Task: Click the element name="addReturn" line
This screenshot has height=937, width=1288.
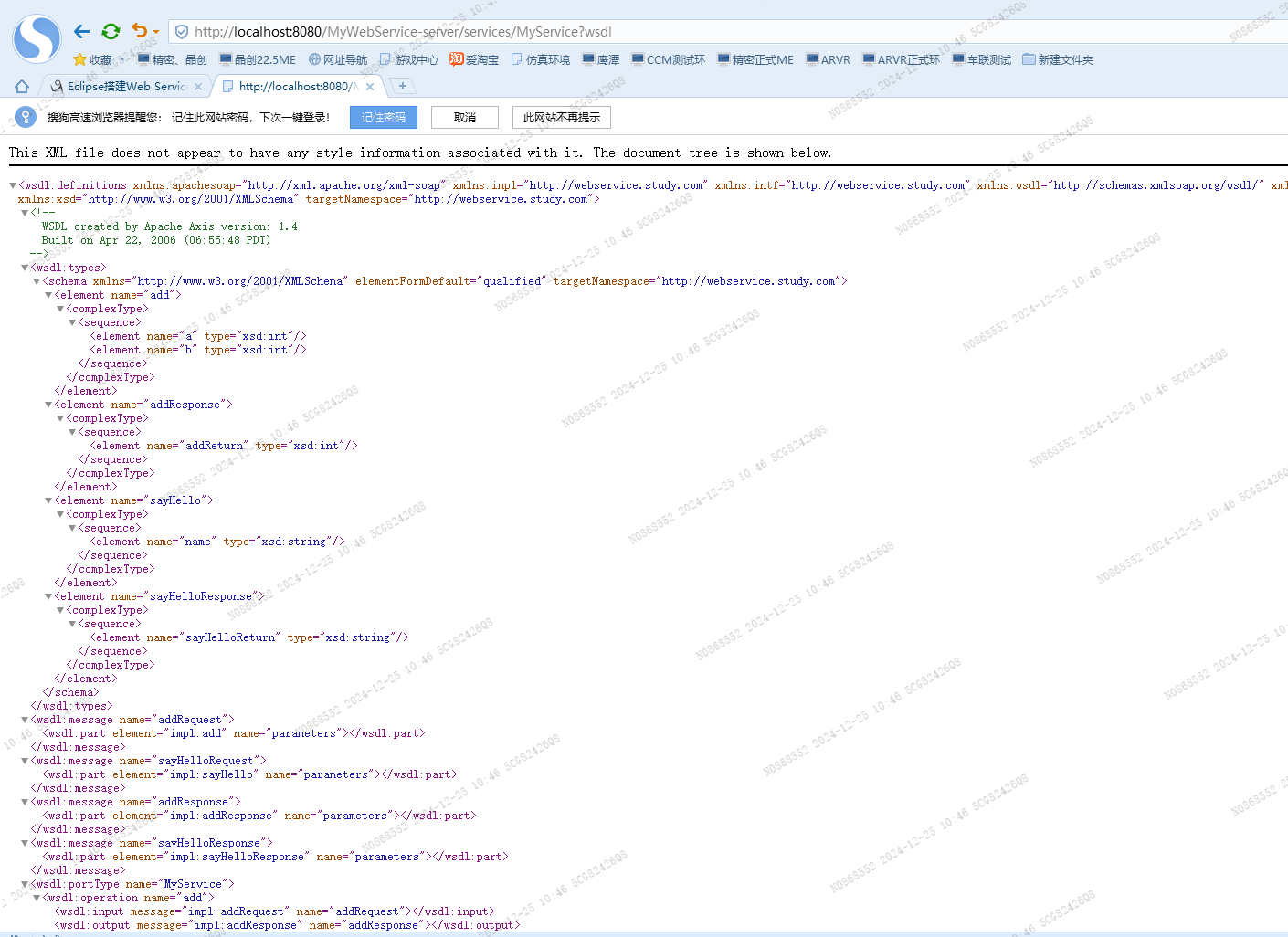Action: pyautogui.click(x=224, y=446)
